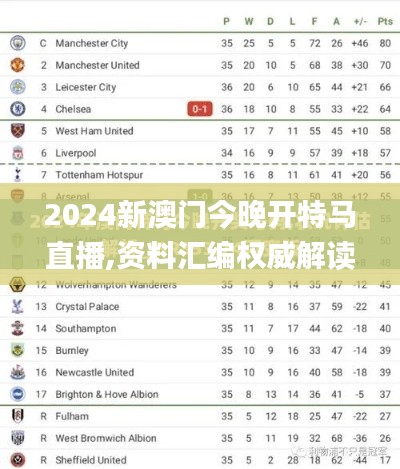Screen dimensions: 400x469
Task: Click the West Ham United crest
Action: 17,131
